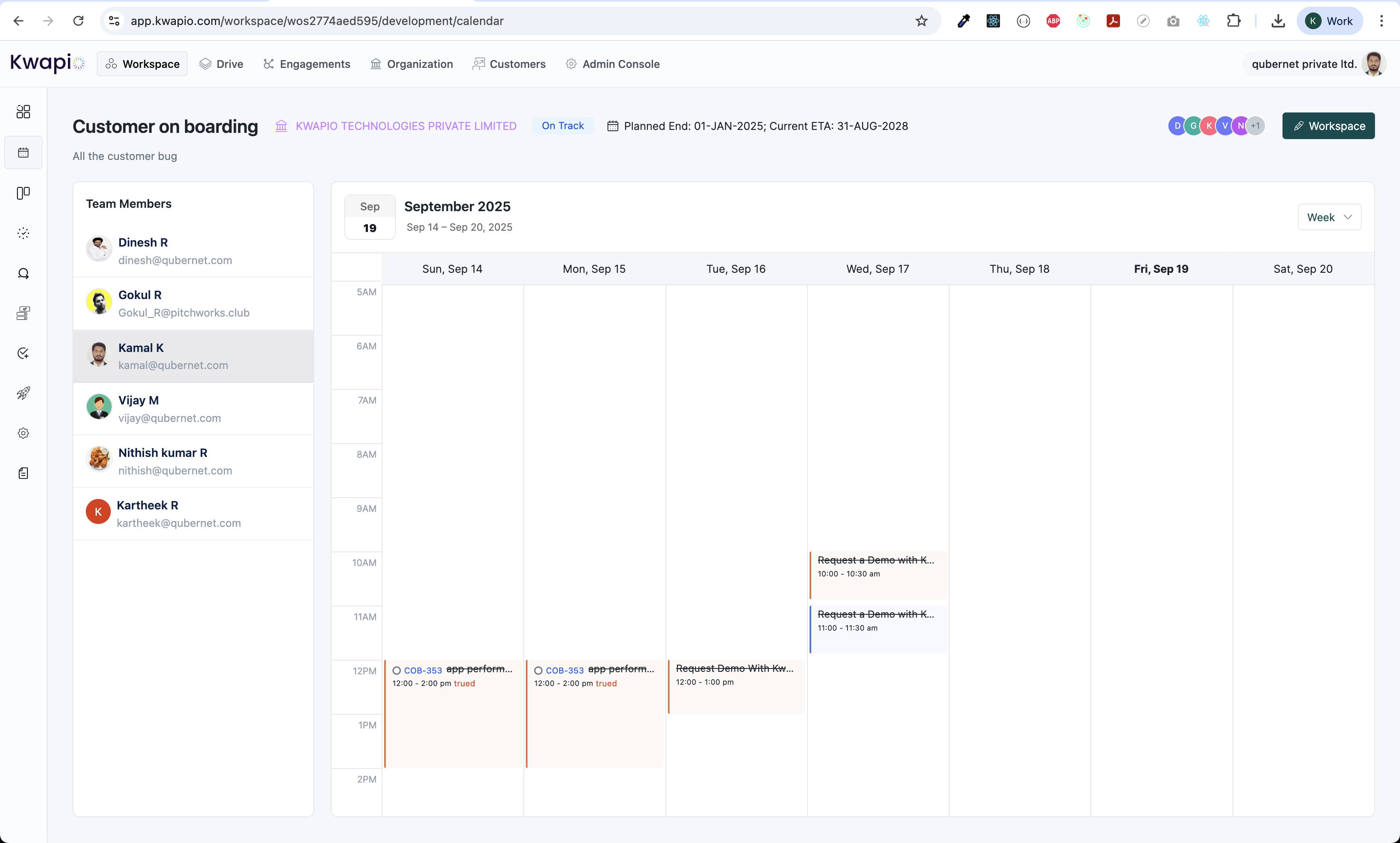Click the dashboard grid icon in sidebar
Screen dimensions: 1400x843
23,112
